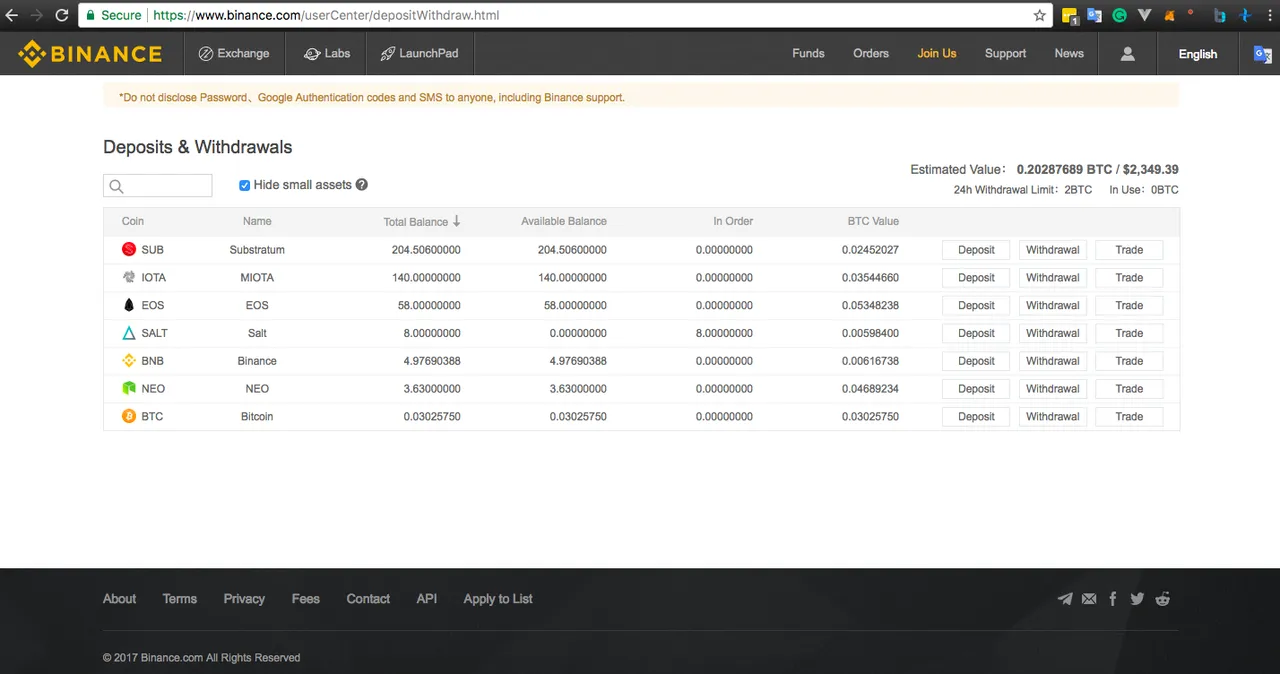Viewport: 1280px width, 674px height.
Task: Open Apply to List footer link
Action: 498,599
